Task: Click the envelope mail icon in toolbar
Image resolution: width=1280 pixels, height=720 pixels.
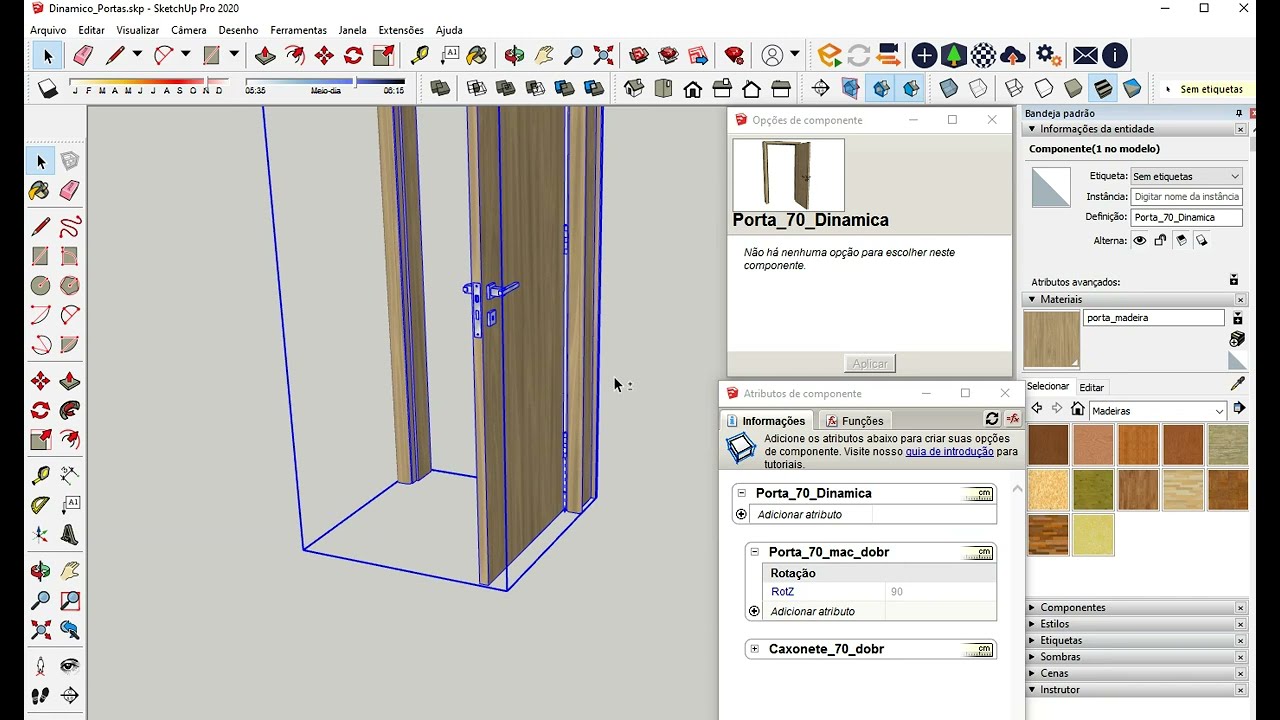Action: click(1085, 55)
